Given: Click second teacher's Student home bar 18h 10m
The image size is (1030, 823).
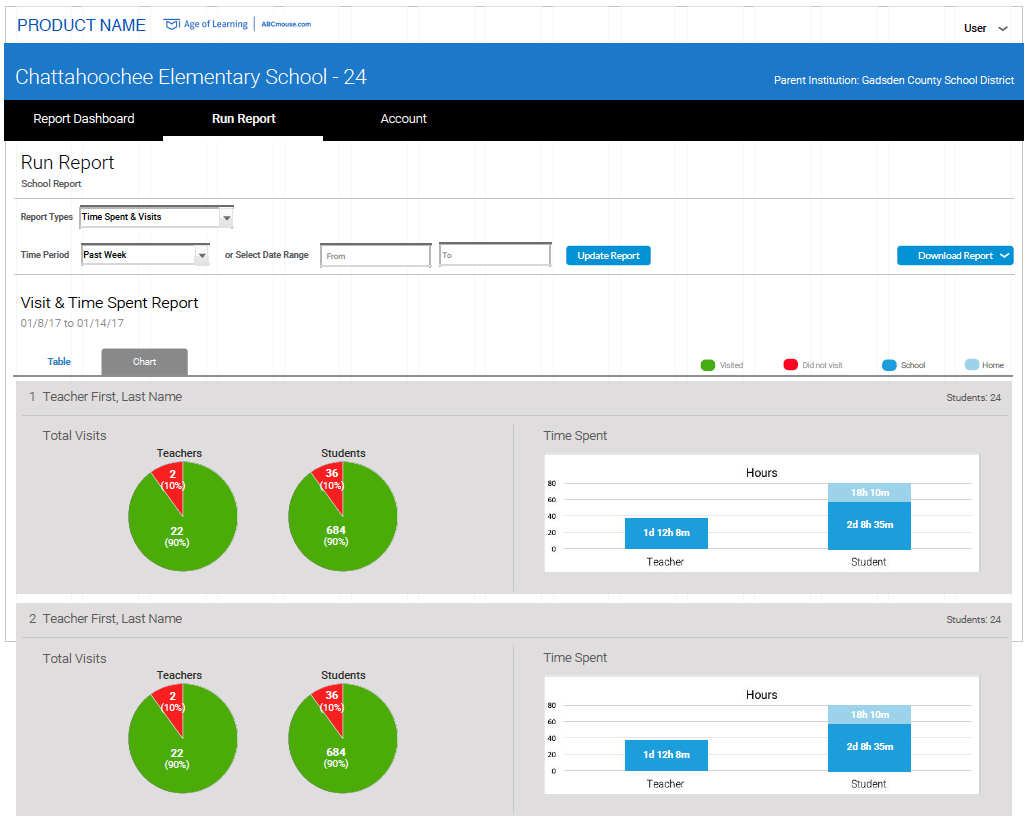Looking at the screenshot, I should point(869,715).
